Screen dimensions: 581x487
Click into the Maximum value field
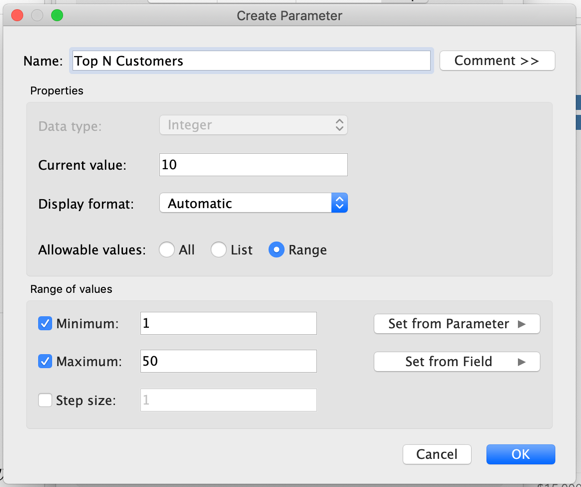pyautogui.click(x=228, y=361)
